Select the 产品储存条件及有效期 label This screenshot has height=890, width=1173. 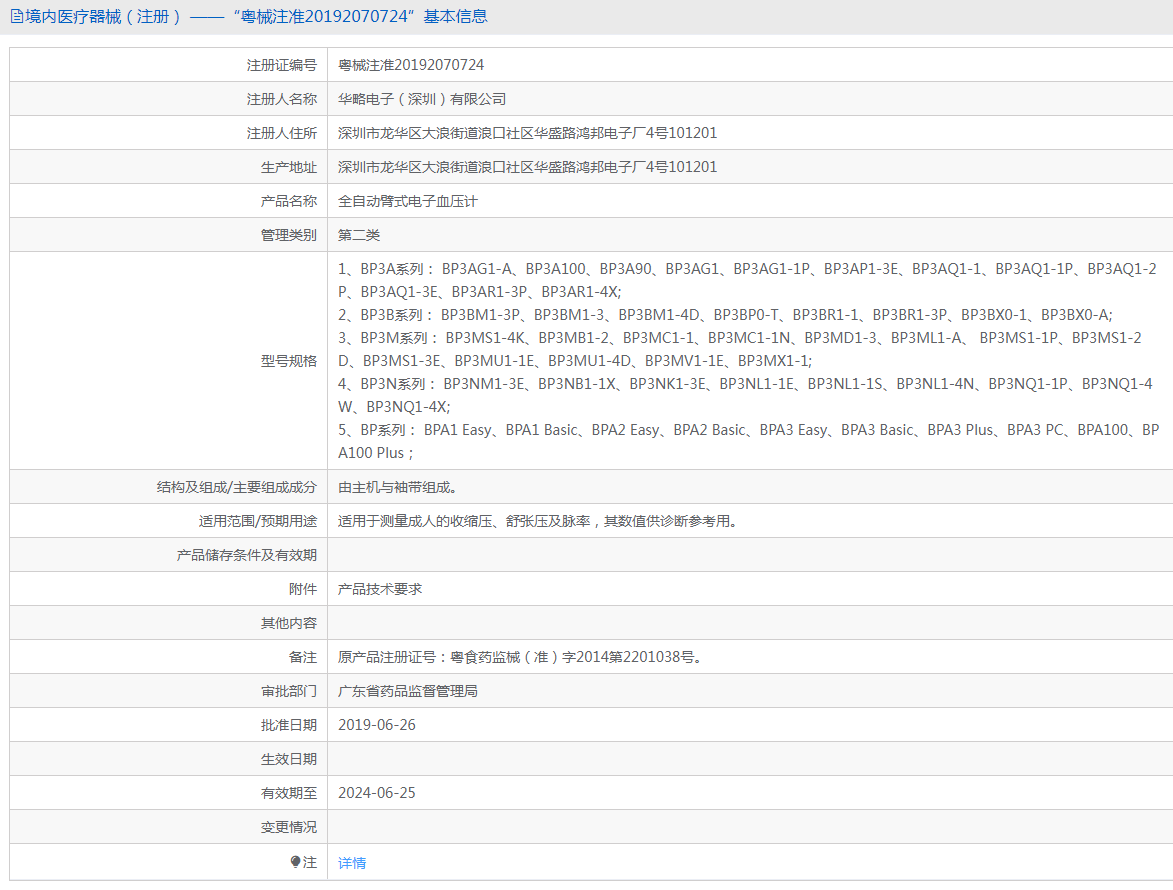[247, 556]
